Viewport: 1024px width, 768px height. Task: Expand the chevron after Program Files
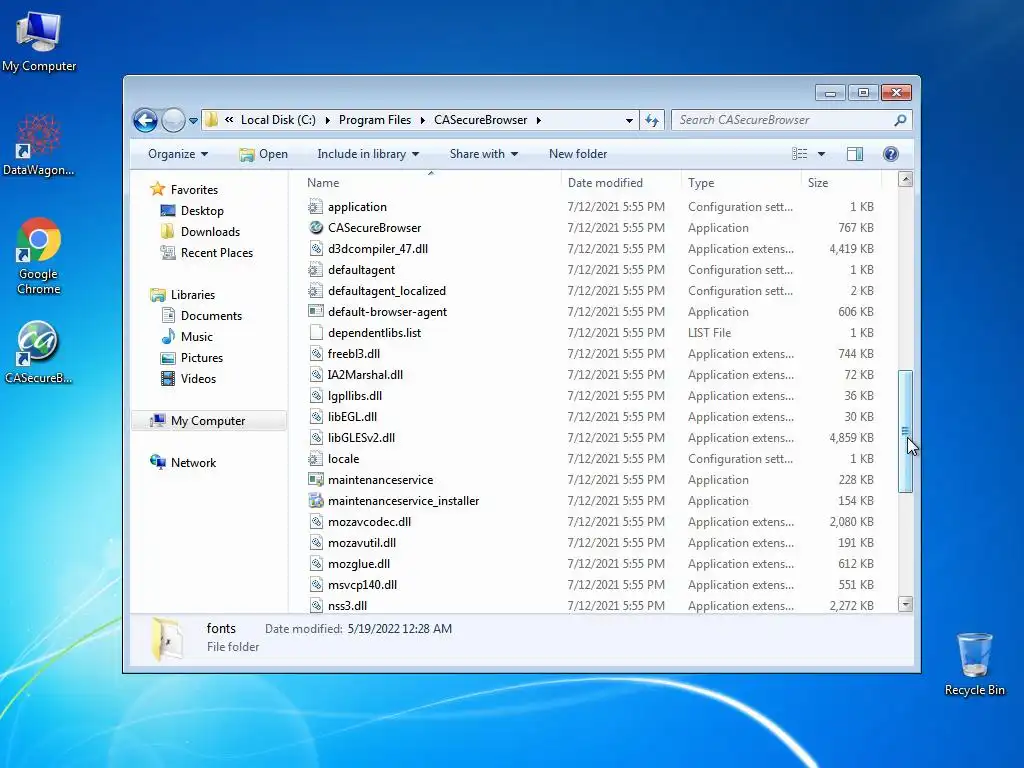(x=423, y=120)
